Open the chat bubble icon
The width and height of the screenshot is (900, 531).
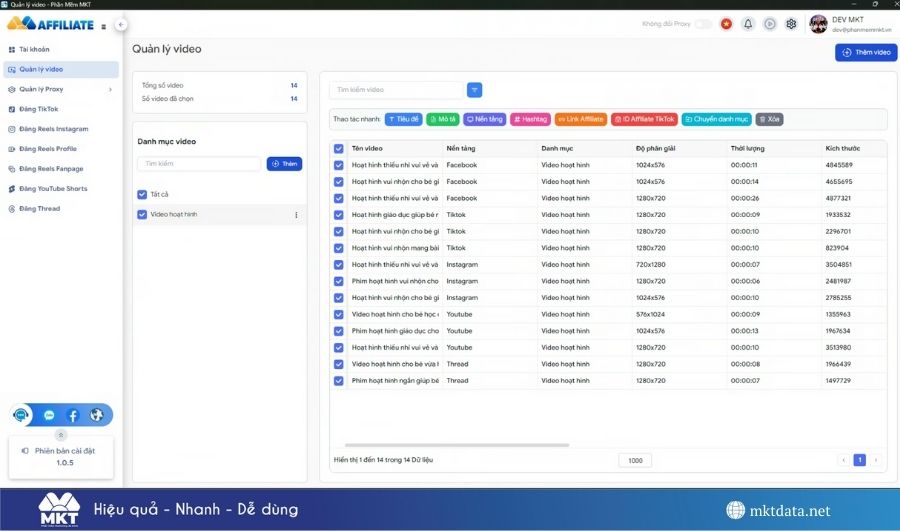[x=49, y=415]
